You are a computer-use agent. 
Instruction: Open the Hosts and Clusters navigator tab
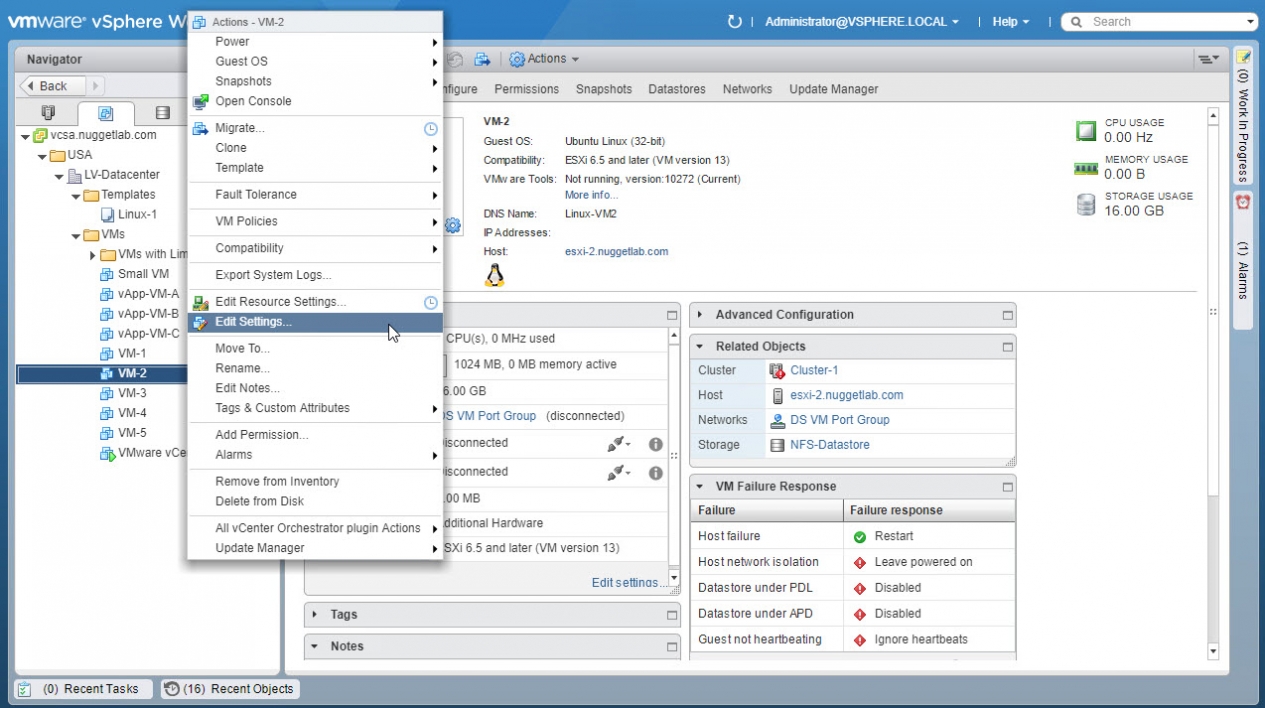(x=48, y=113)
